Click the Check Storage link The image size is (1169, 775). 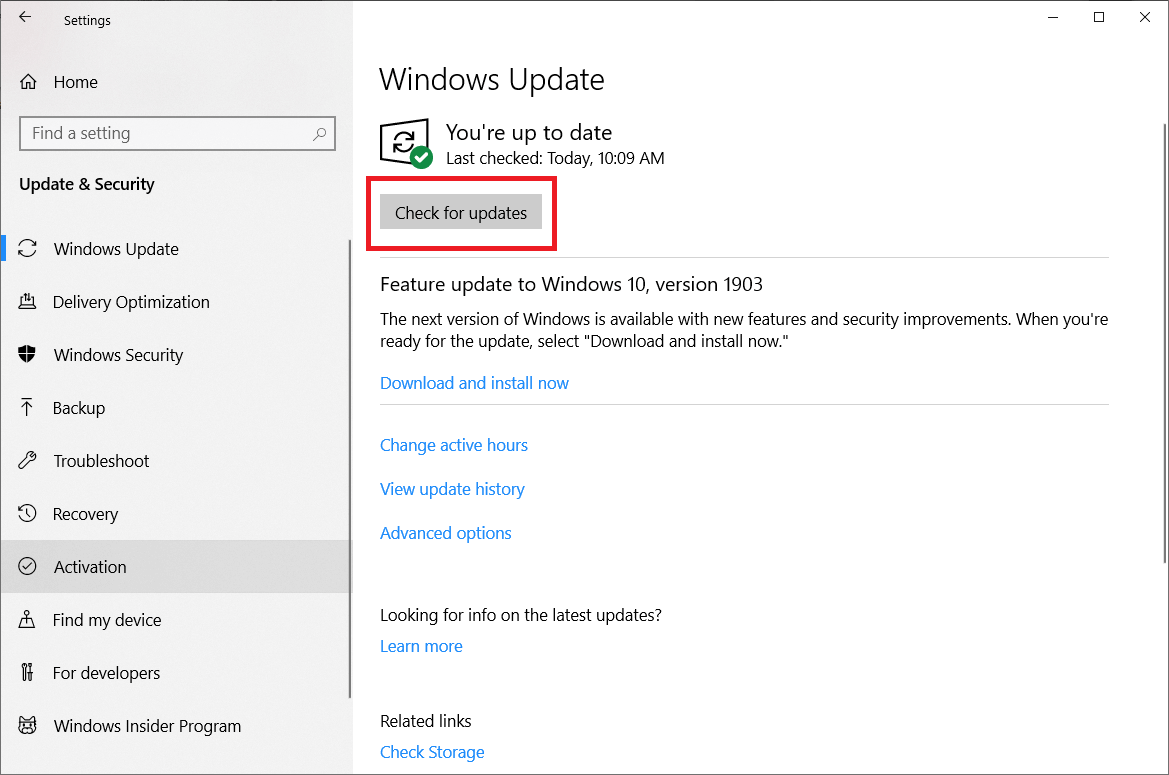(x=432, y=752)
